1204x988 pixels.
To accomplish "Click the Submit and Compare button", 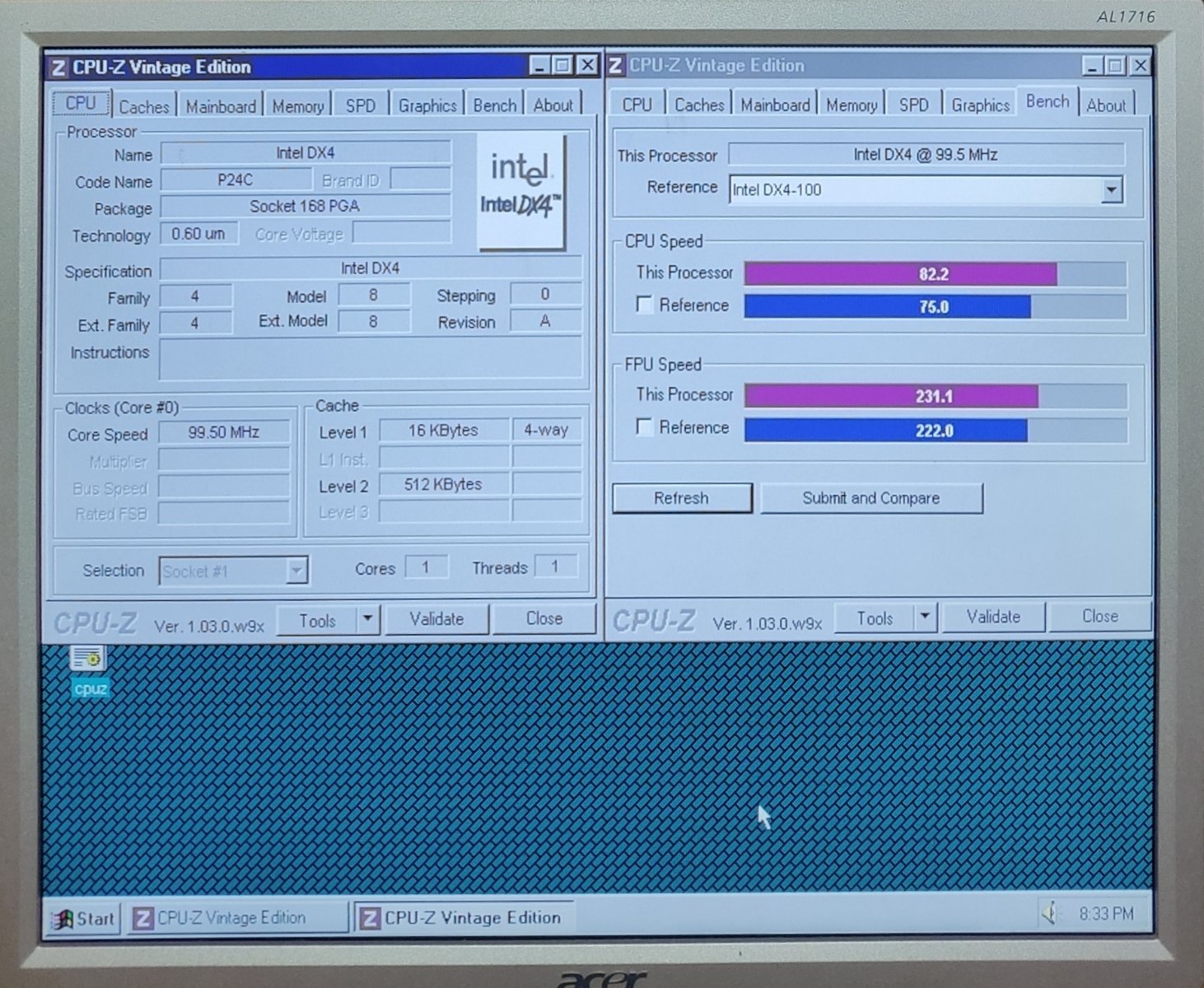I will click(871, 498).
